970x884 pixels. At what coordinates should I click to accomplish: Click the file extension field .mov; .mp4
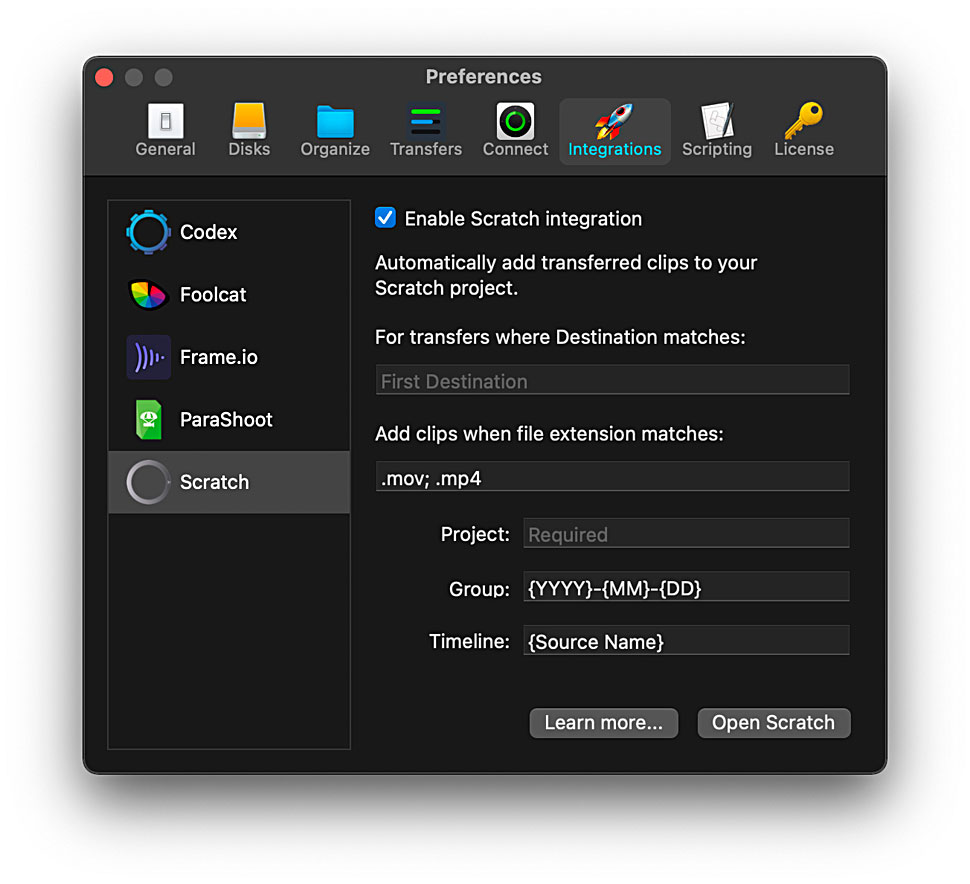(612, 477)
